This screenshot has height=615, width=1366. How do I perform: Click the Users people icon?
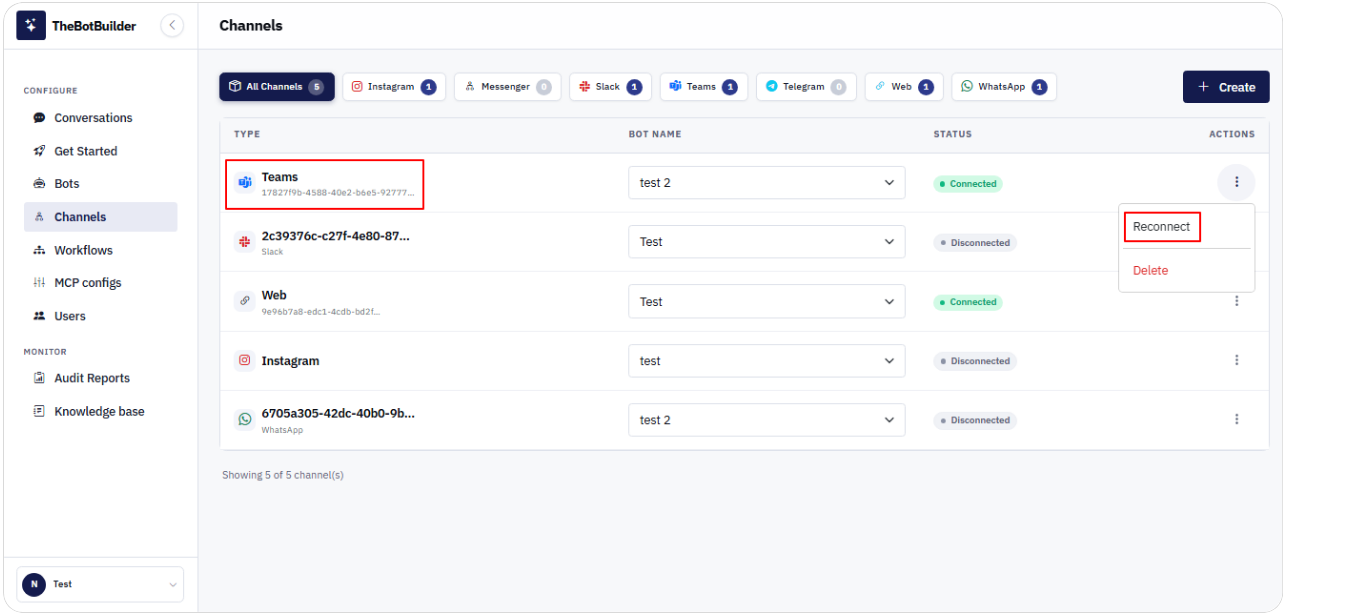tap(39, 316)
